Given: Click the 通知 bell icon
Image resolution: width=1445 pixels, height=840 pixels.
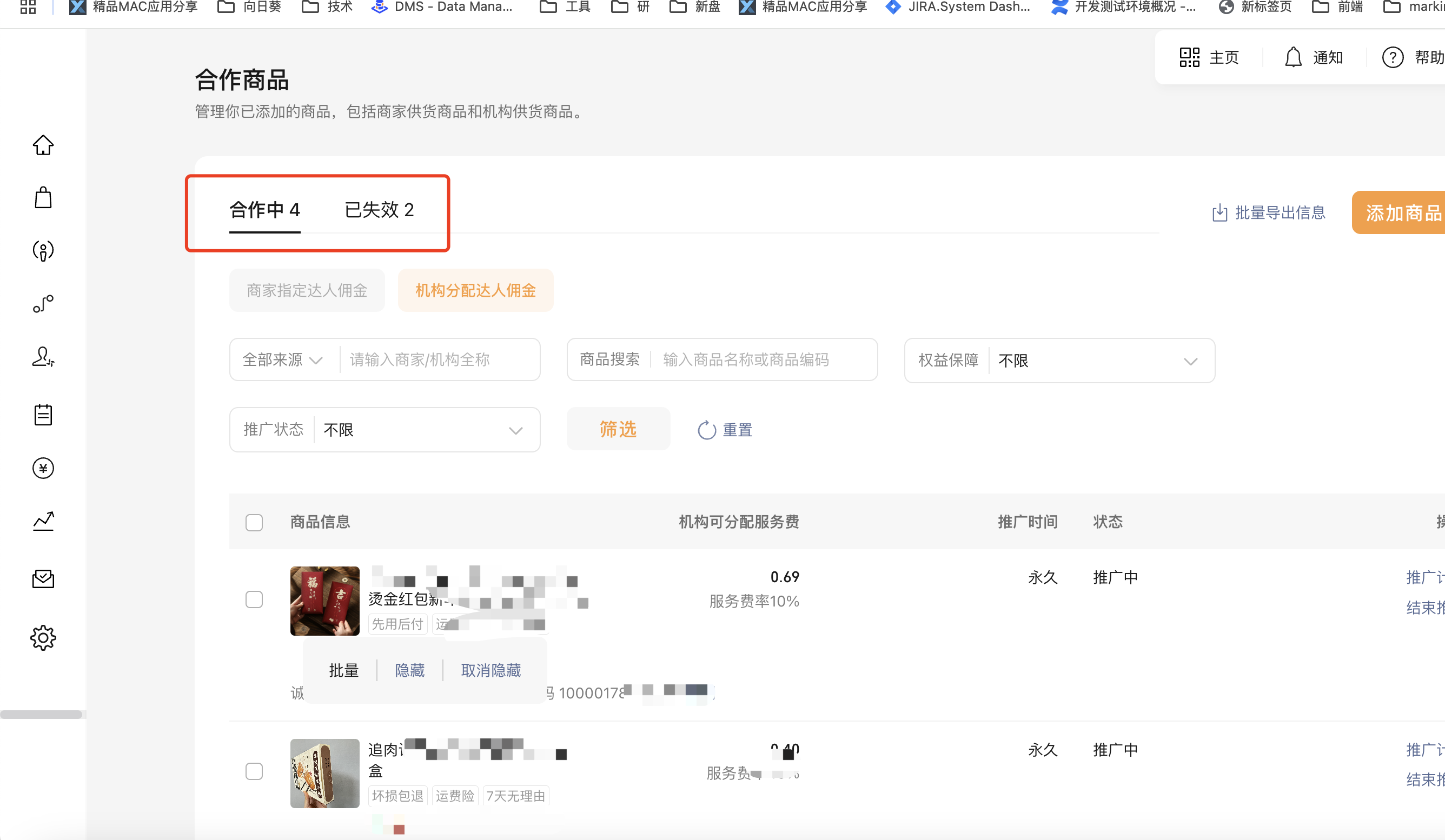Looking at the screenshot, I should pos(1293,57).
